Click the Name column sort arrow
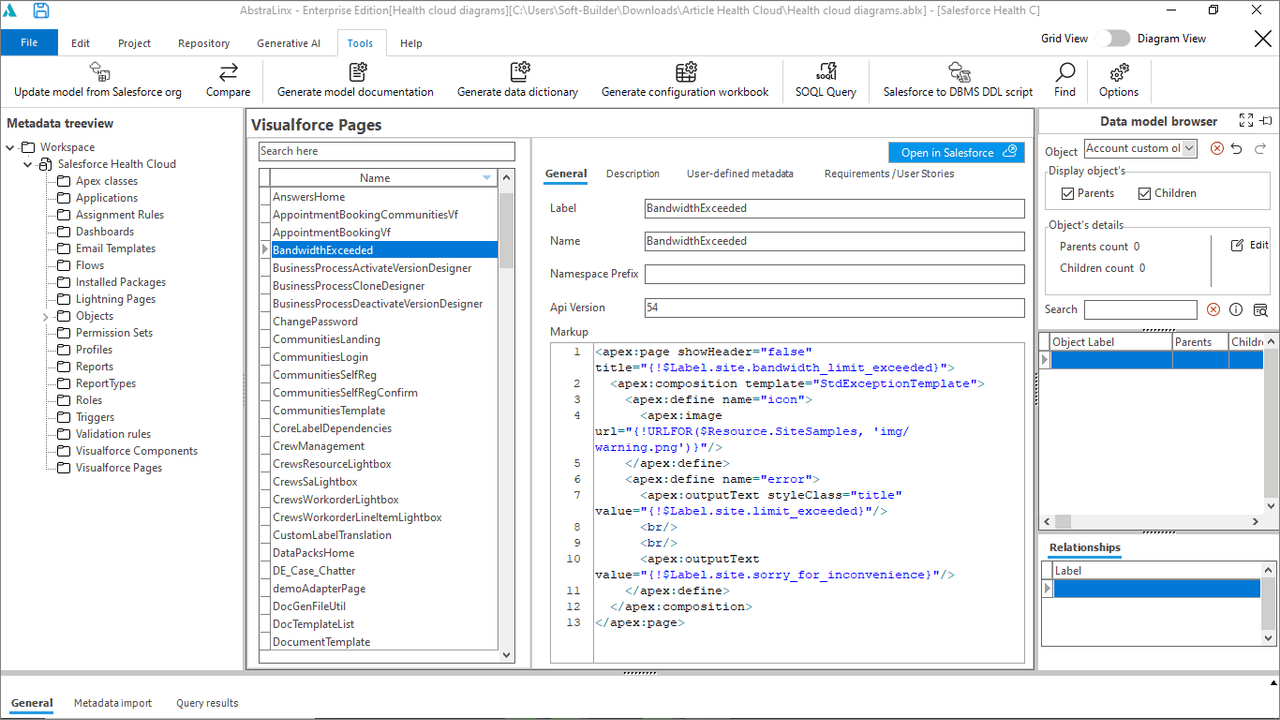 point(487,178)
